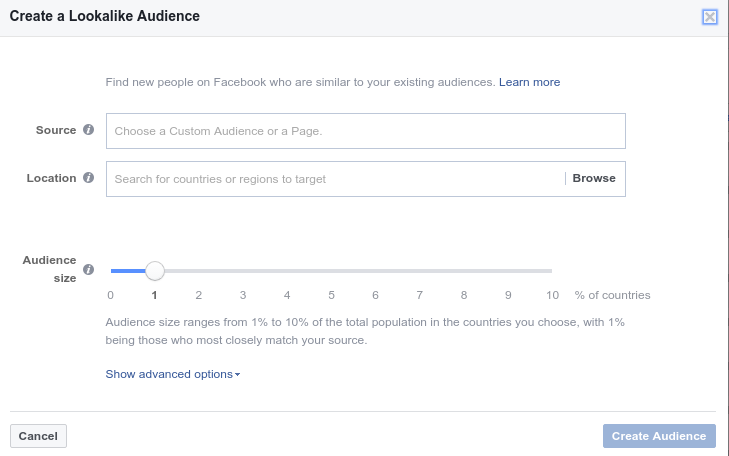Close the Lookalike Audience dialog
This screenshot has width=729, height=456.
pyautogui.click(x=709, y=17)
